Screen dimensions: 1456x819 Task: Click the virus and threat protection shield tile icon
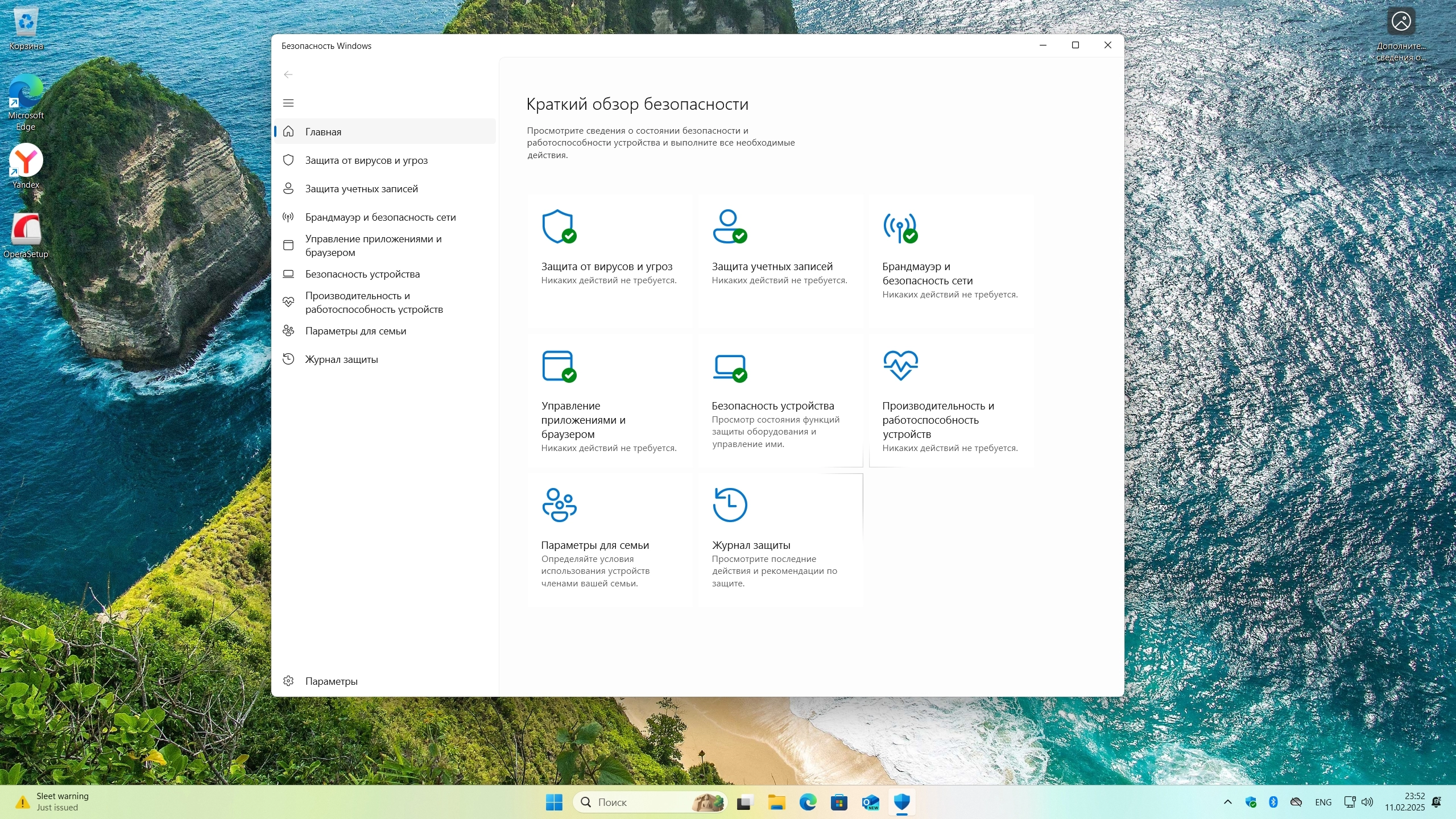559,226
